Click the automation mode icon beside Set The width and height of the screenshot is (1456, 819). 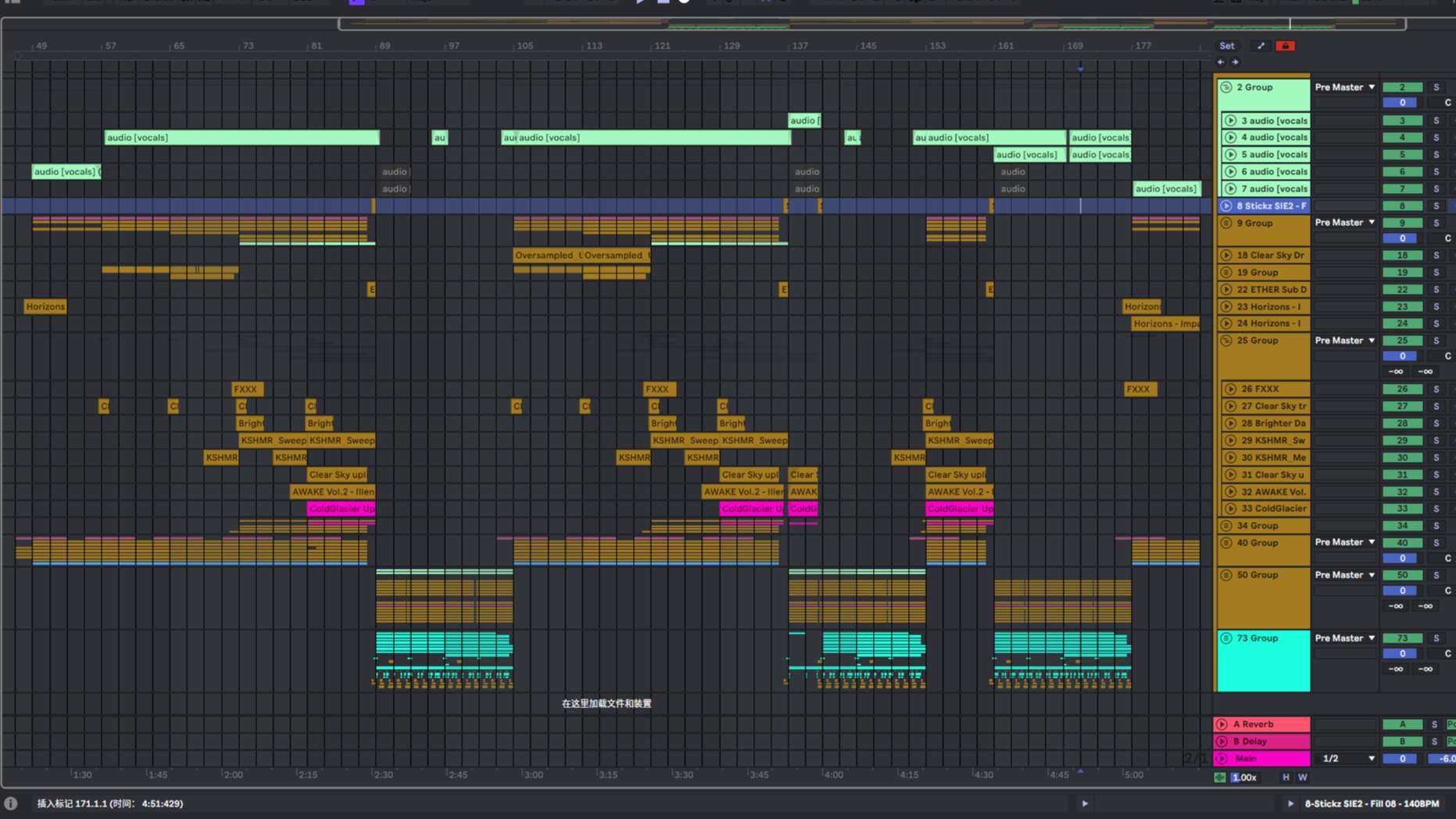[x=1261, y=46]
